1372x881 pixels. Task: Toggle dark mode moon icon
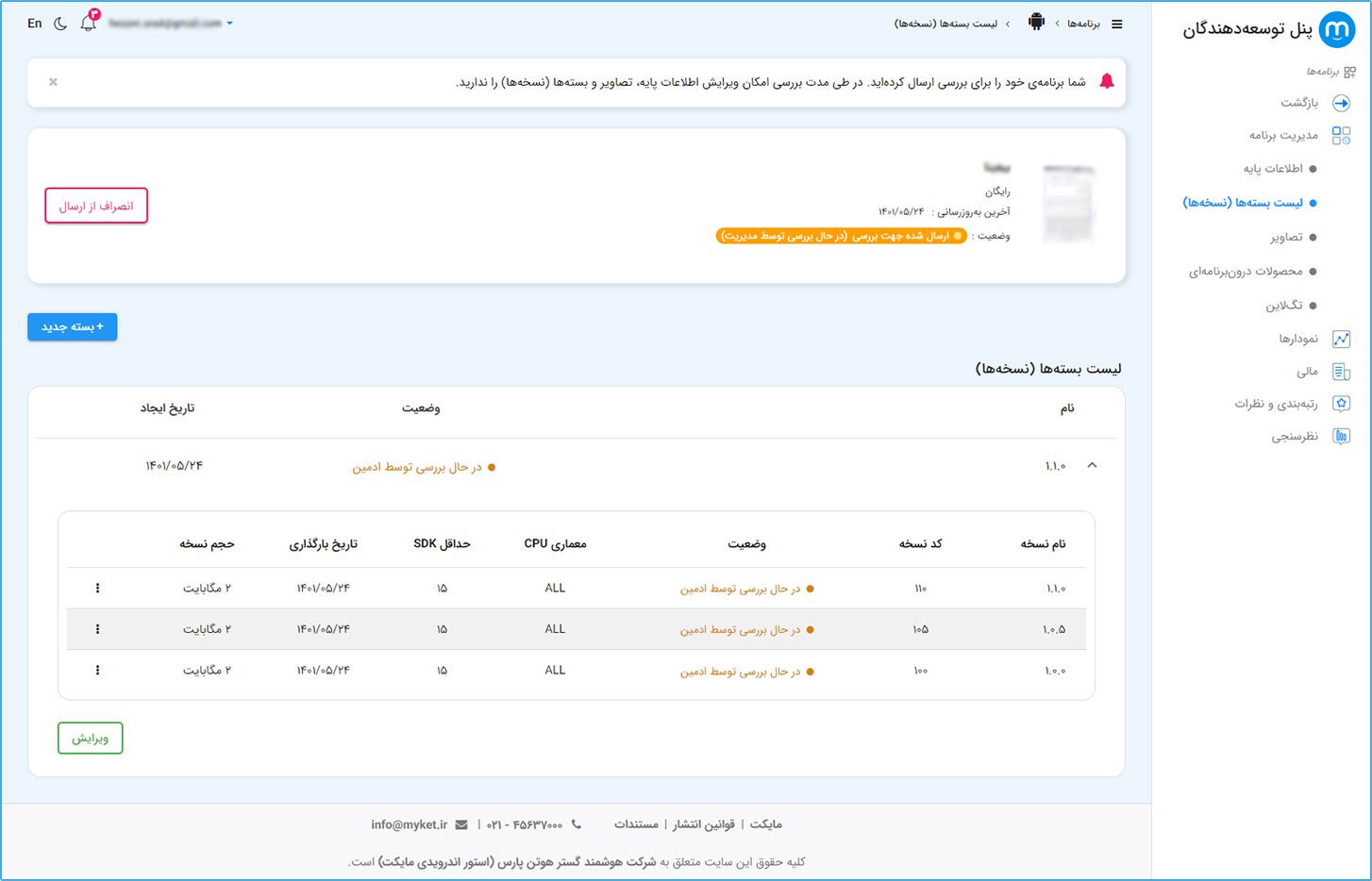tap(60, 24)
